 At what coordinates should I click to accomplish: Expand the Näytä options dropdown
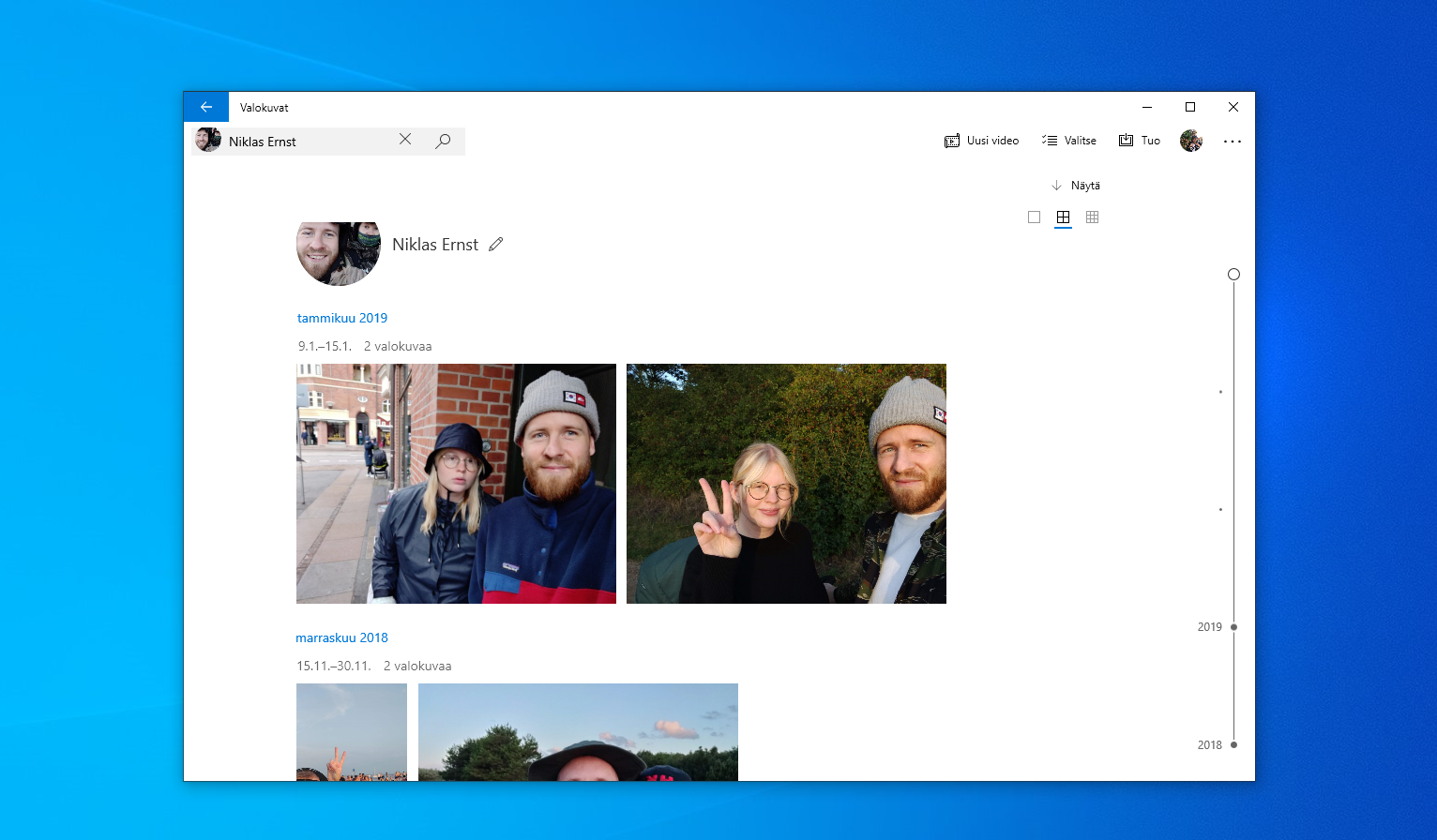[1076, 185]
